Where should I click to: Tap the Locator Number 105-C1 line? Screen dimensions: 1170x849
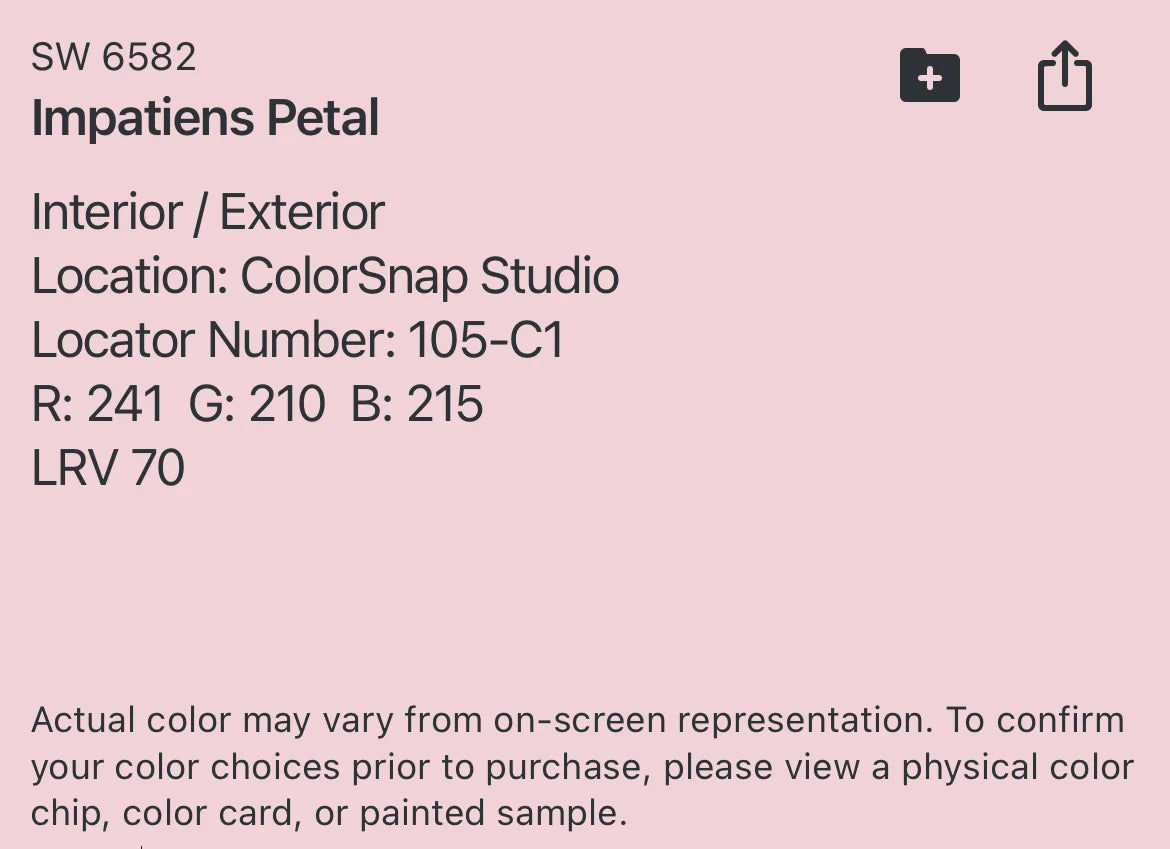click(x=298, y=340)
